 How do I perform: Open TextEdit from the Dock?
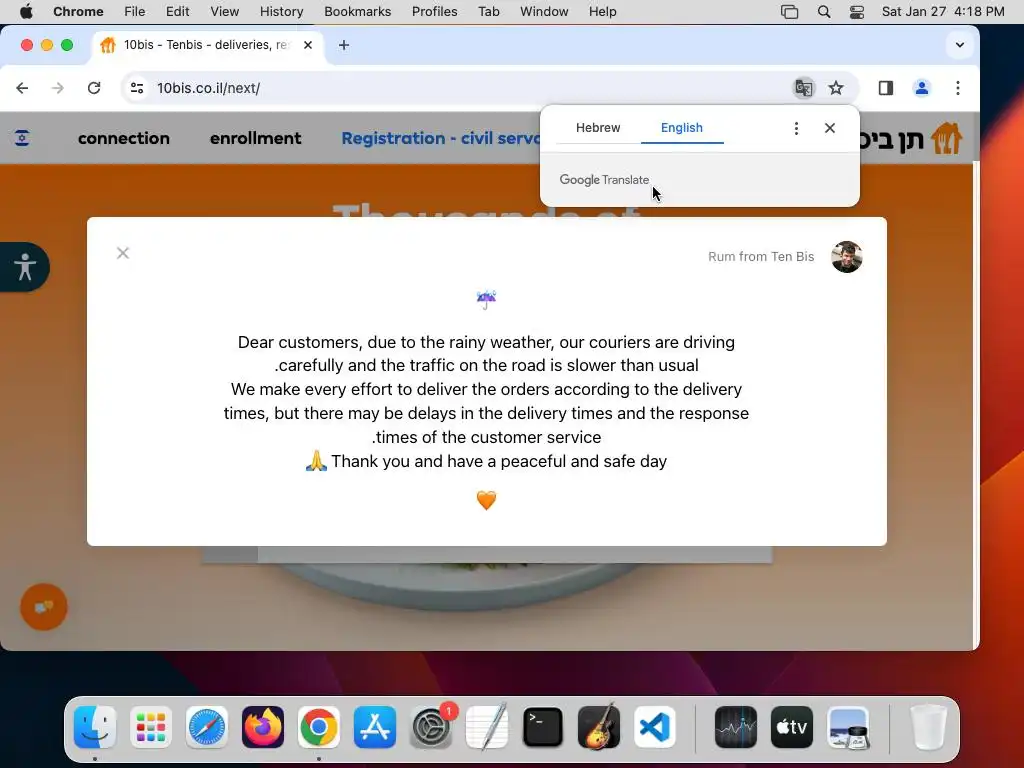[x=487, y=727]
